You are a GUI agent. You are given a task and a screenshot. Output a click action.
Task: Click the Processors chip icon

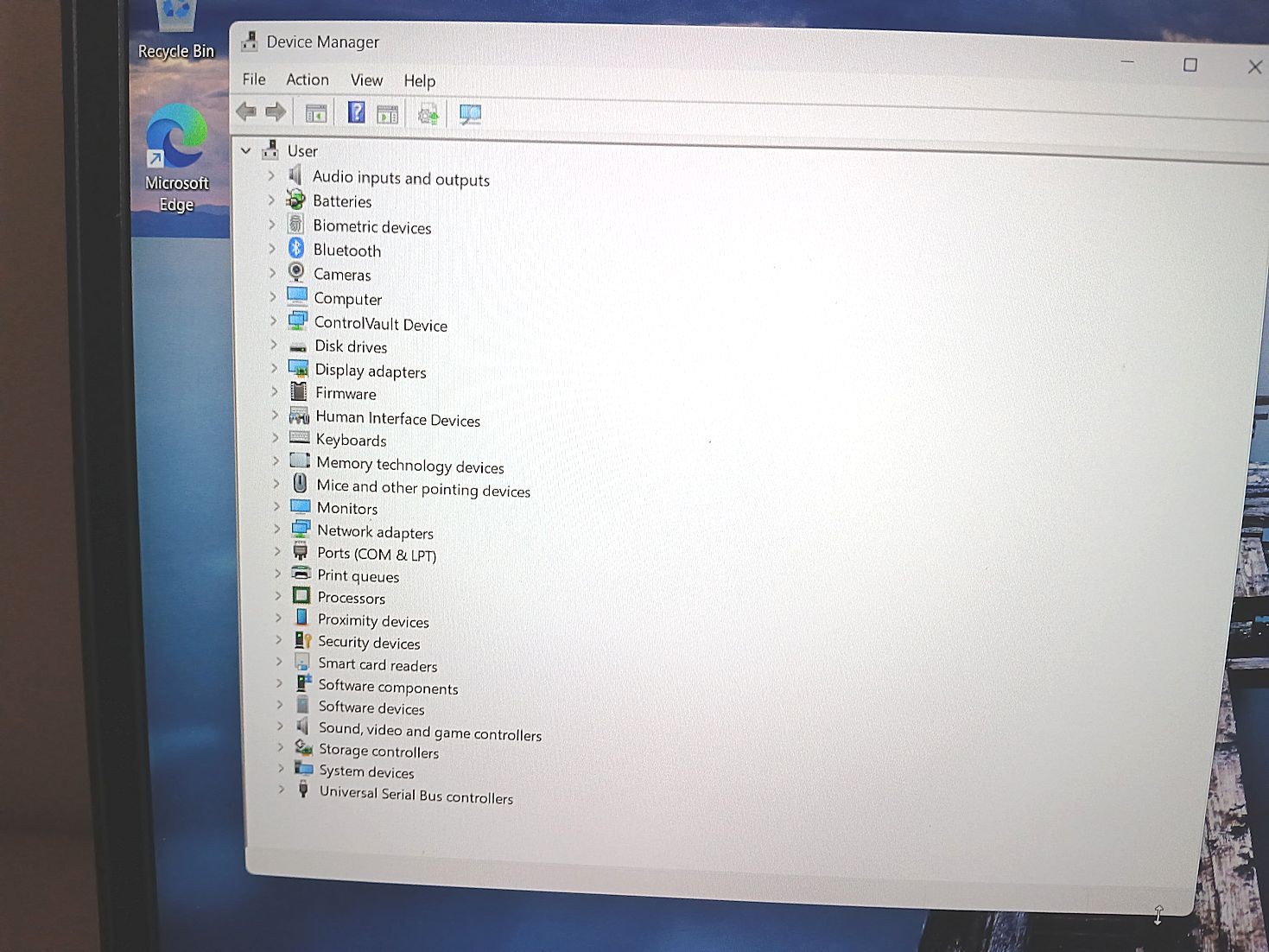(301, 596)
